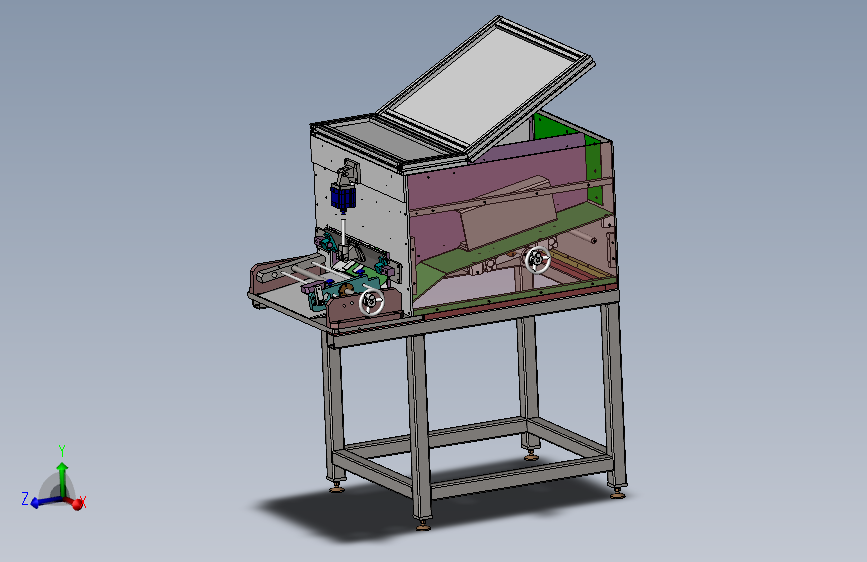Select the open hinged lid panel
This screenshot has height=562, width=867.
coord(486,87)
